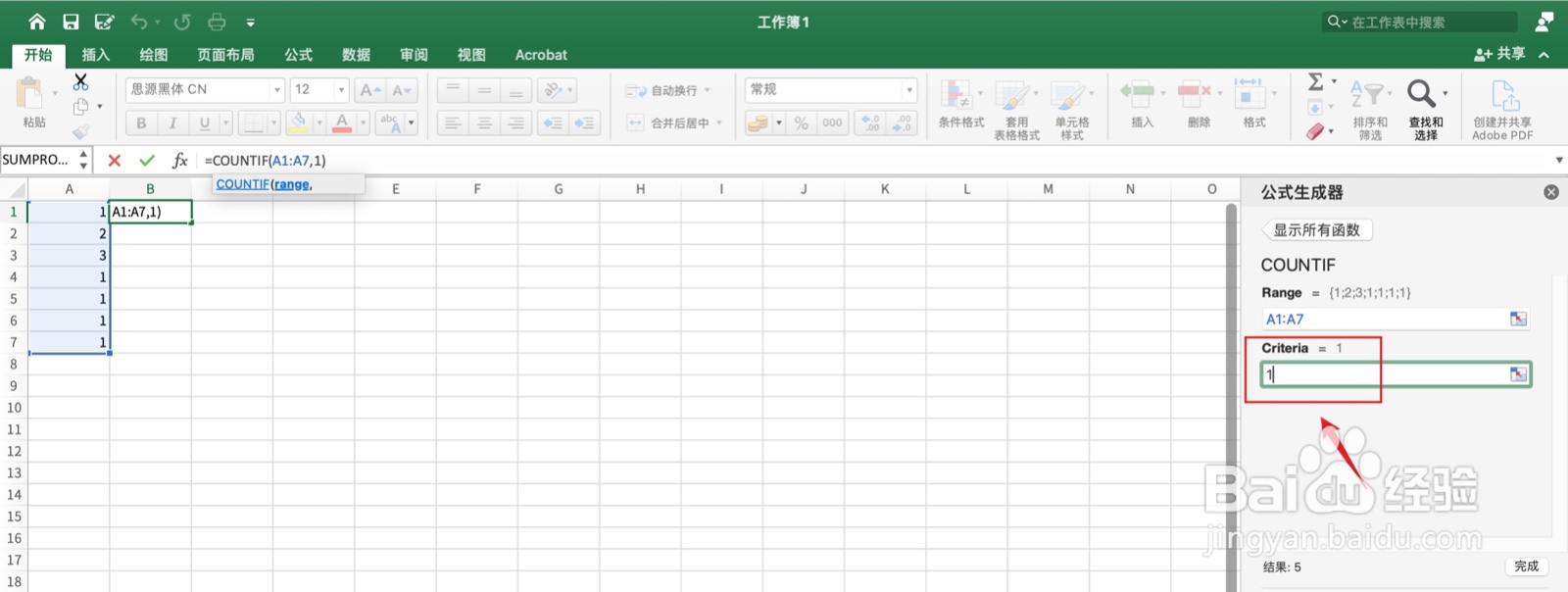This screenshot has height=592, width=1568.
Task: Align text to the left
Action: point(452,123)
